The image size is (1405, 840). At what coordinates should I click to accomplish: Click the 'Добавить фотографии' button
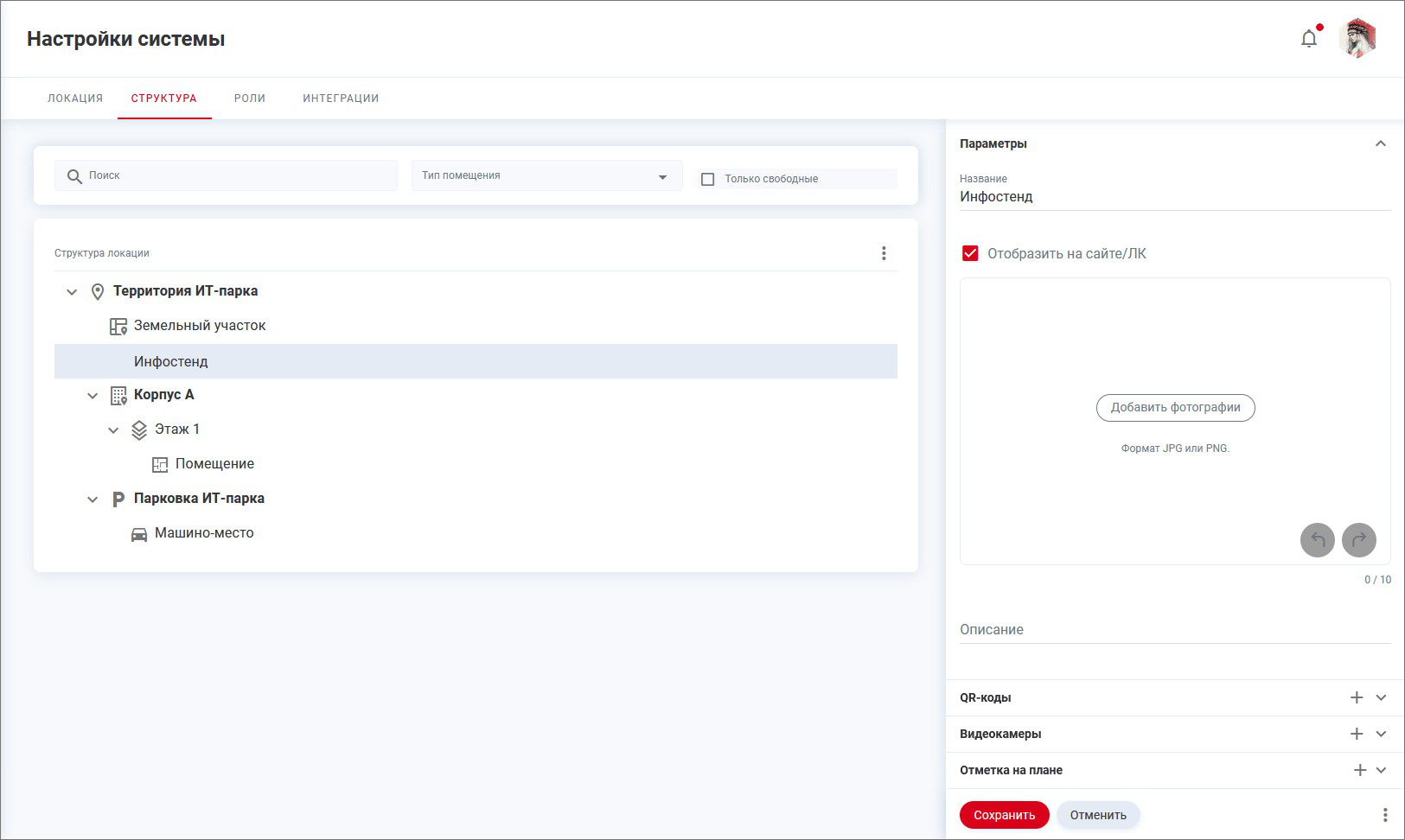[x=1175, y=408]
